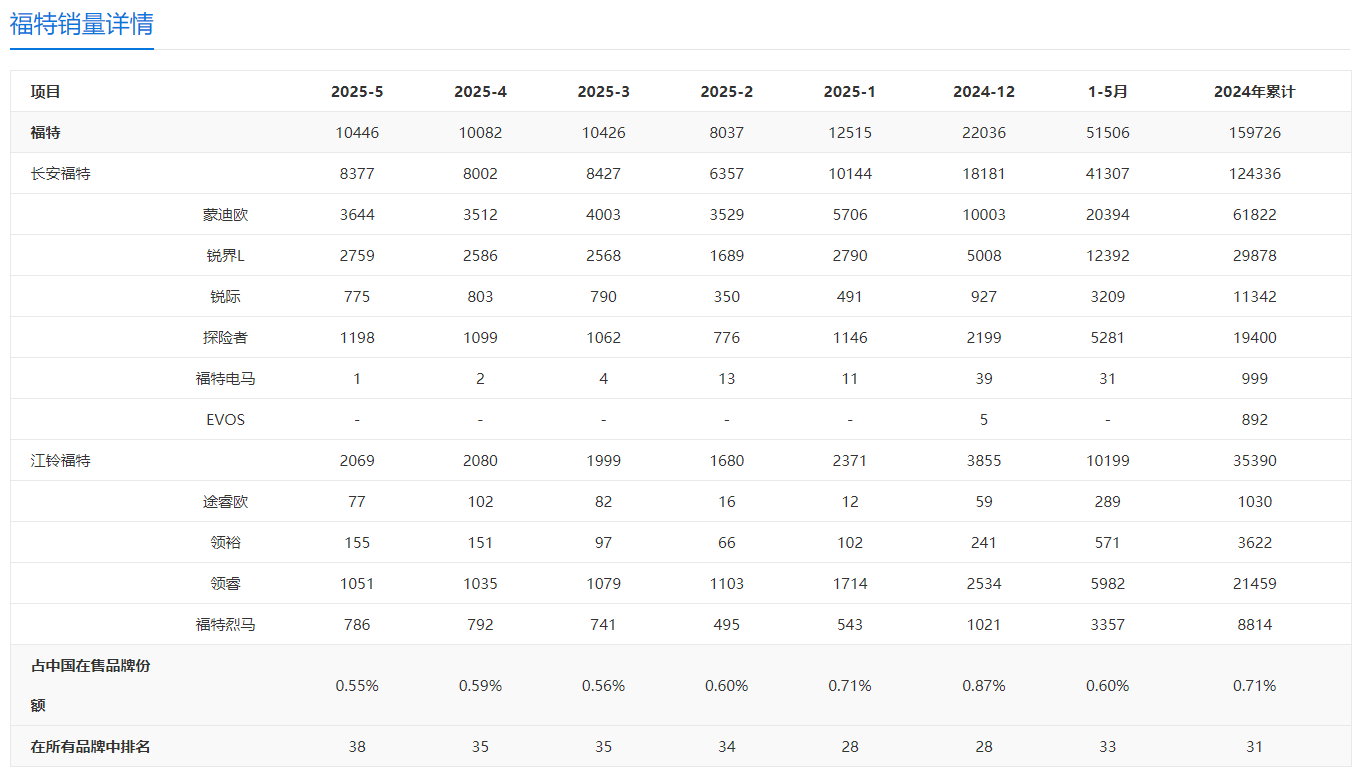1361x778 pixels.
Task: Click the 福特销量详情 heading tab
Action: coord(82,24)
